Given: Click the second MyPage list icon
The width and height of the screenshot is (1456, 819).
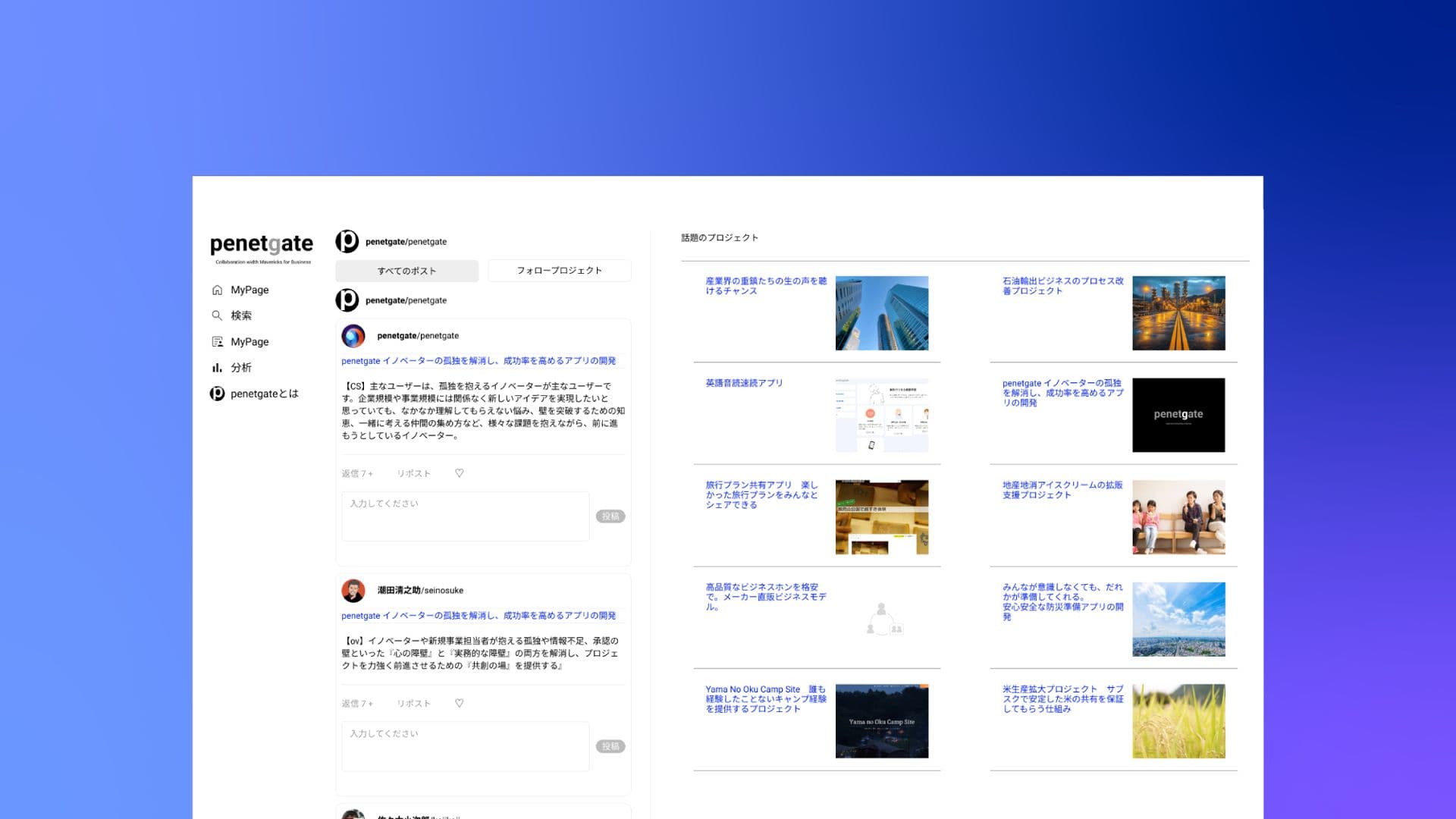Looking at the screenshot, I should (x=217, y=342).
